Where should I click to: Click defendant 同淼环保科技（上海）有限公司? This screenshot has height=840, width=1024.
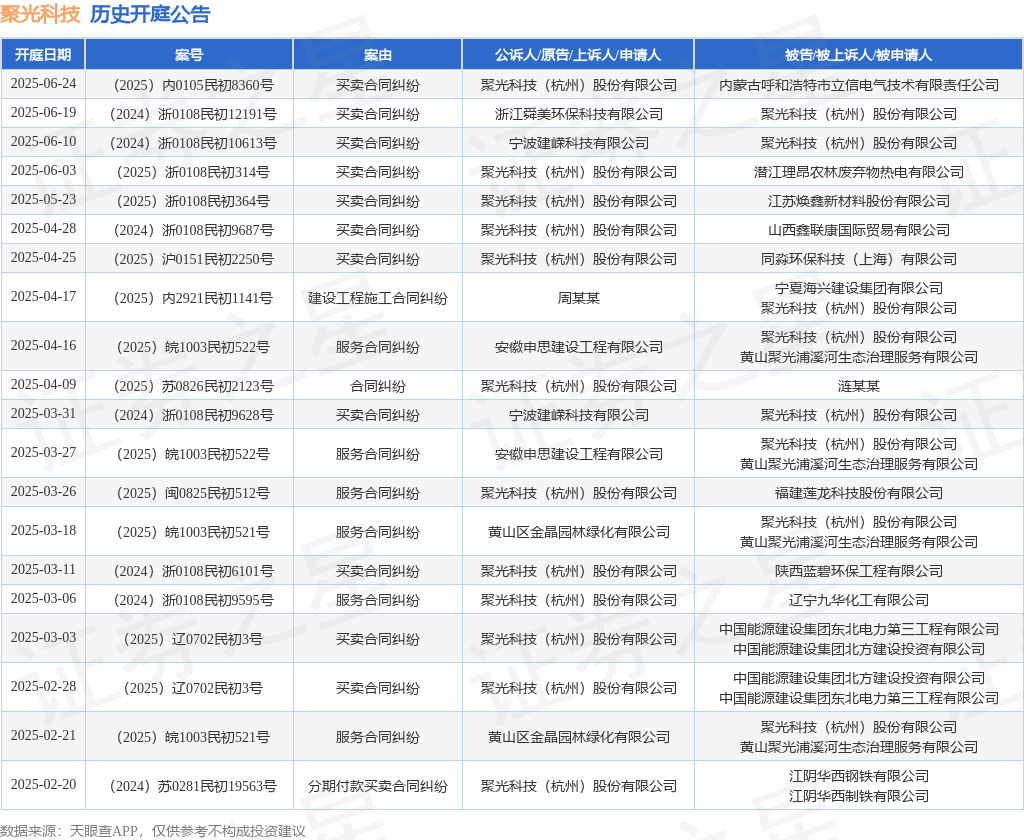click(859, 259)
